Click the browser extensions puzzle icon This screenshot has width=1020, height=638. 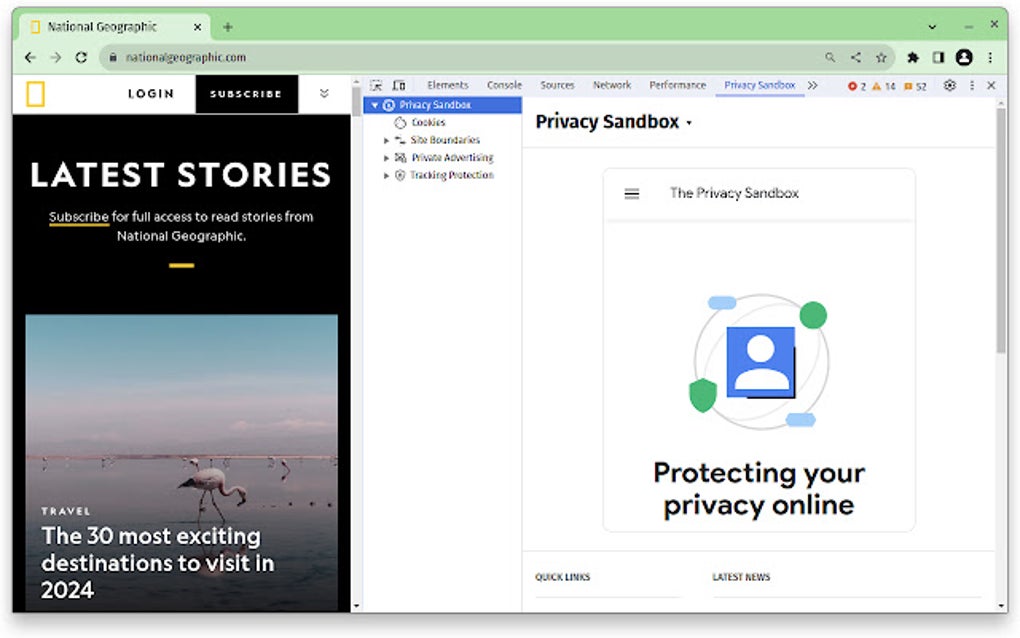[913, 58]
